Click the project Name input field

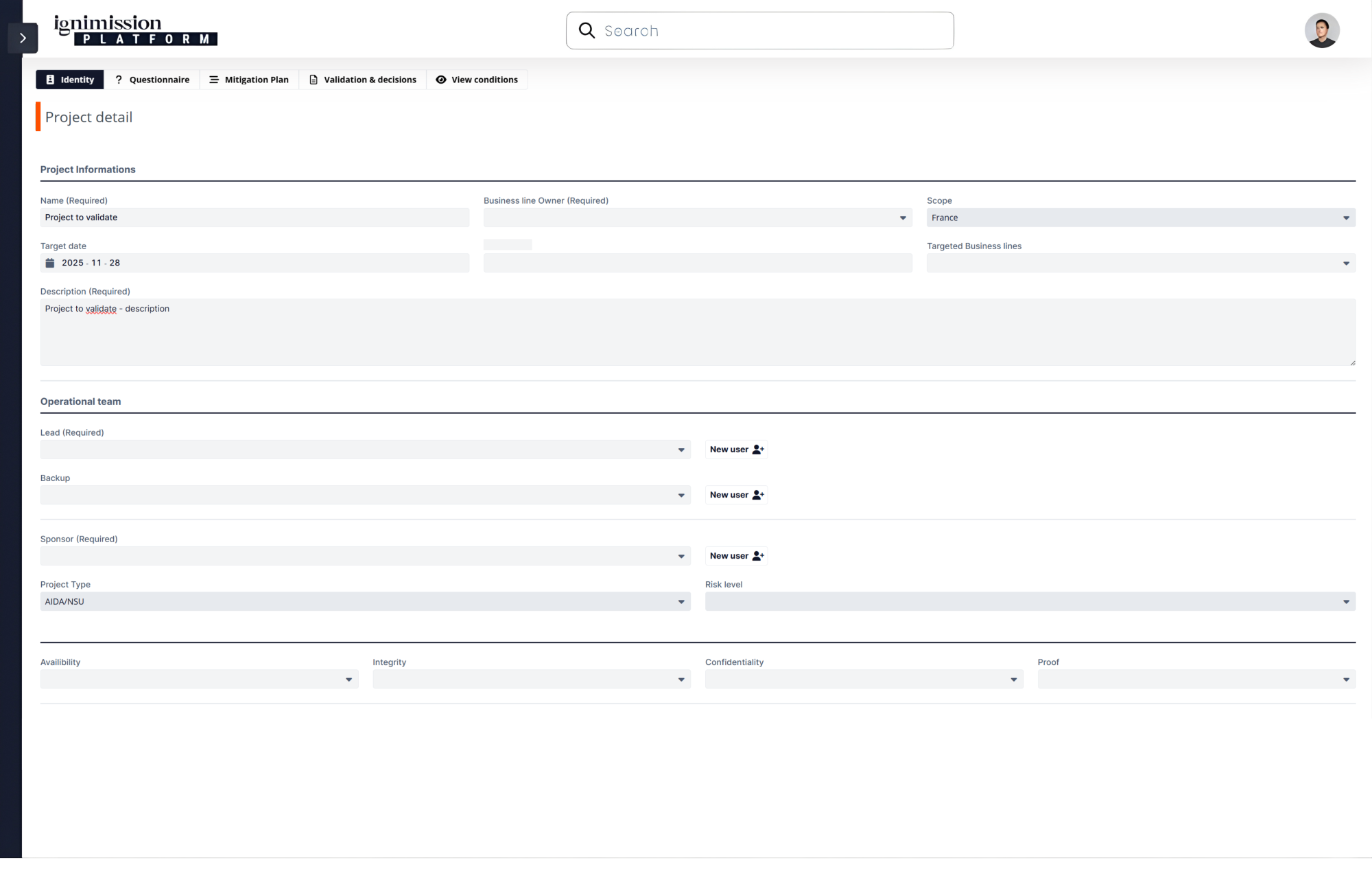pyautogui.click(x=255, y=218)
